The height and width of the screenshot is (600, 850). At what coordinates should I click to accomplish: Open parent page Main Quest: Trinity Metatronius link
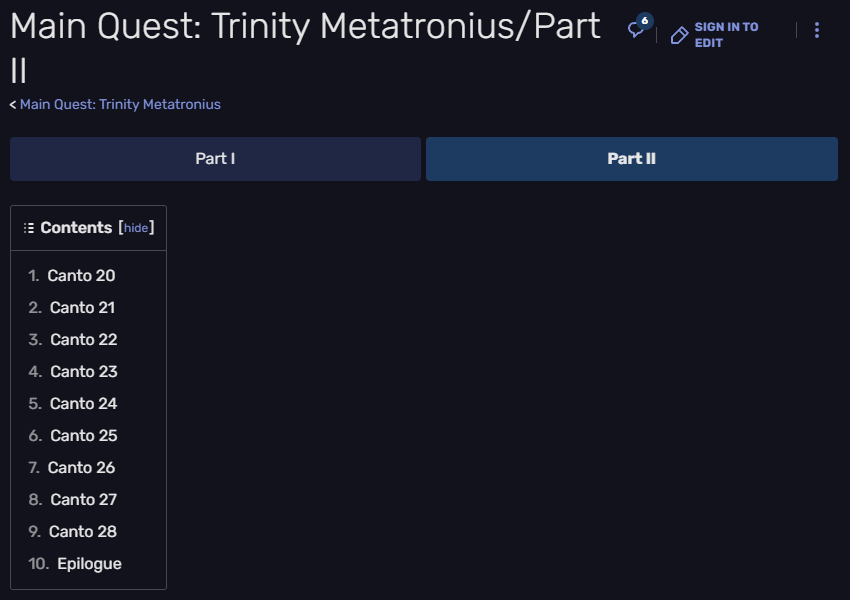120,104
